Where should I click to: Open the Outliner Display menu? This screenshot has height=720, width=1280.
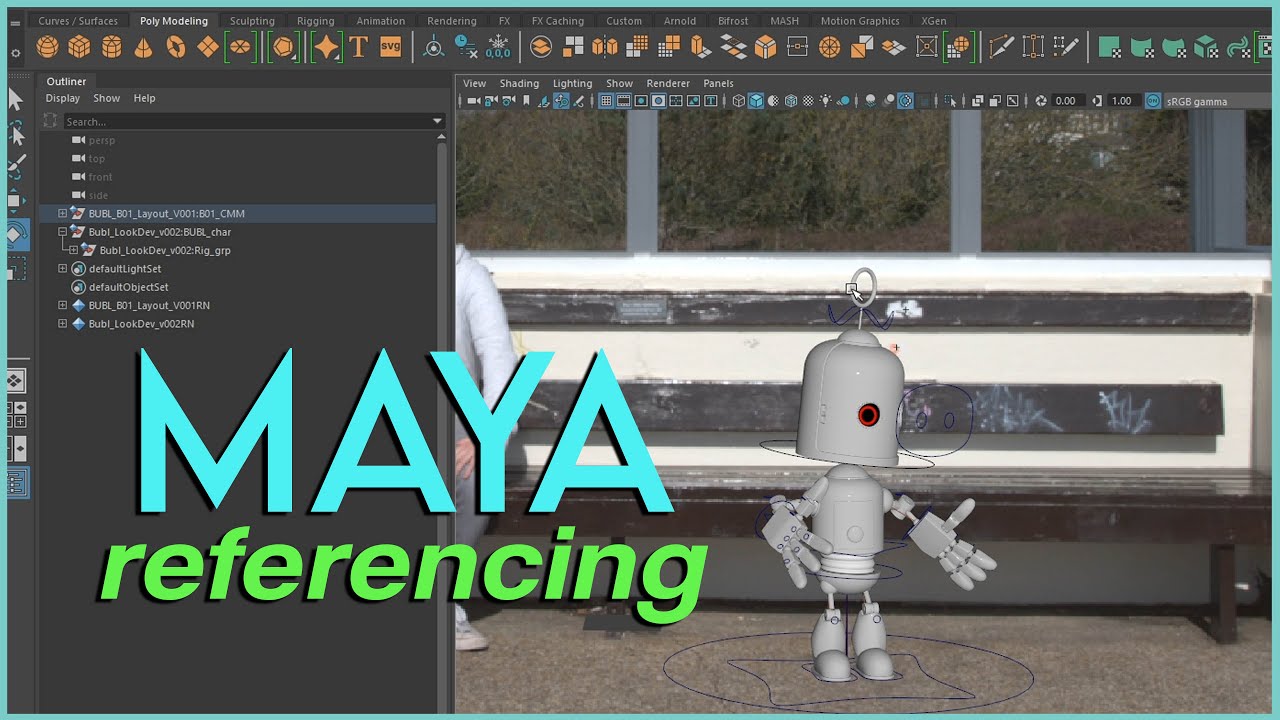point(62,98)
